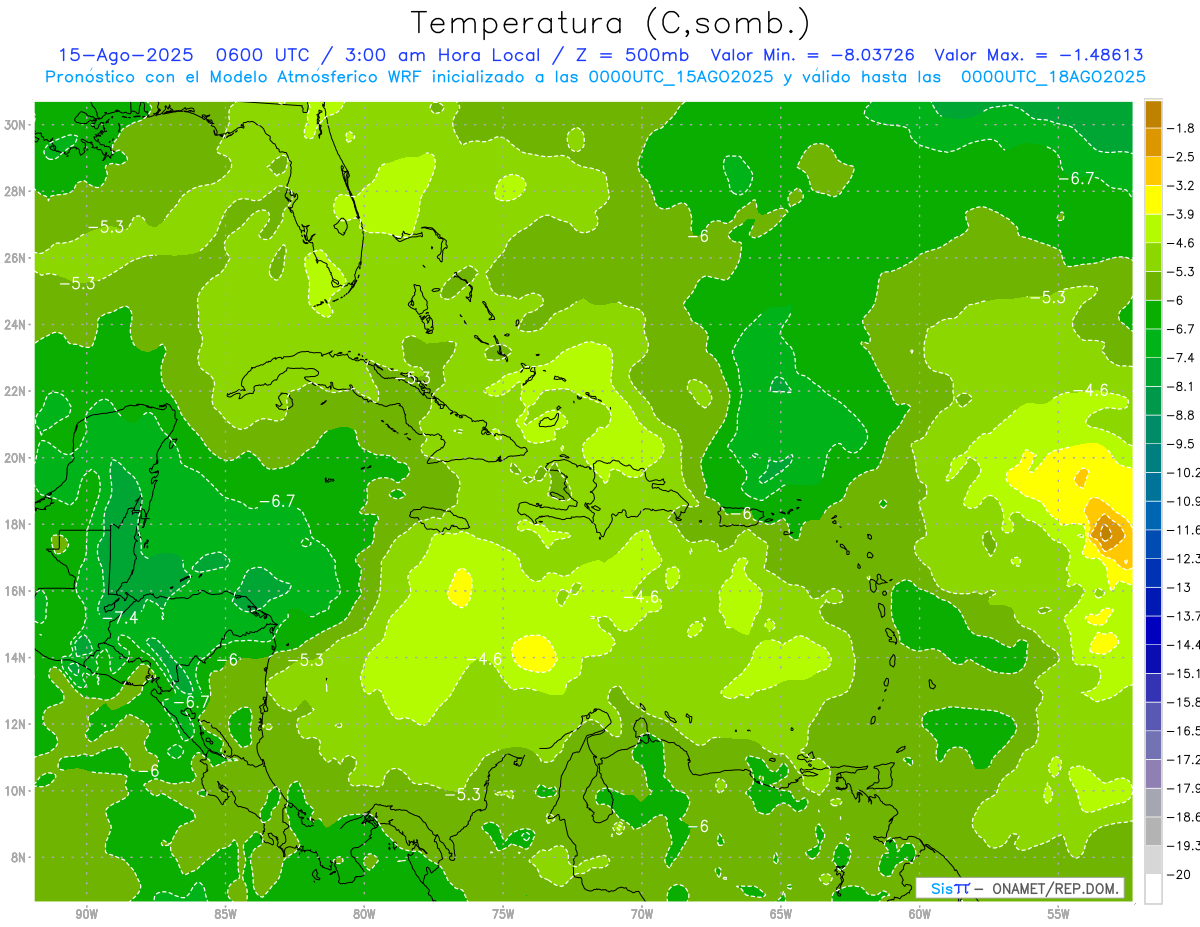Image resolution: width=1200 pixels, height=927 pixels.
Task: Click the 10N latitude axis label
Action: pos(17,790)
